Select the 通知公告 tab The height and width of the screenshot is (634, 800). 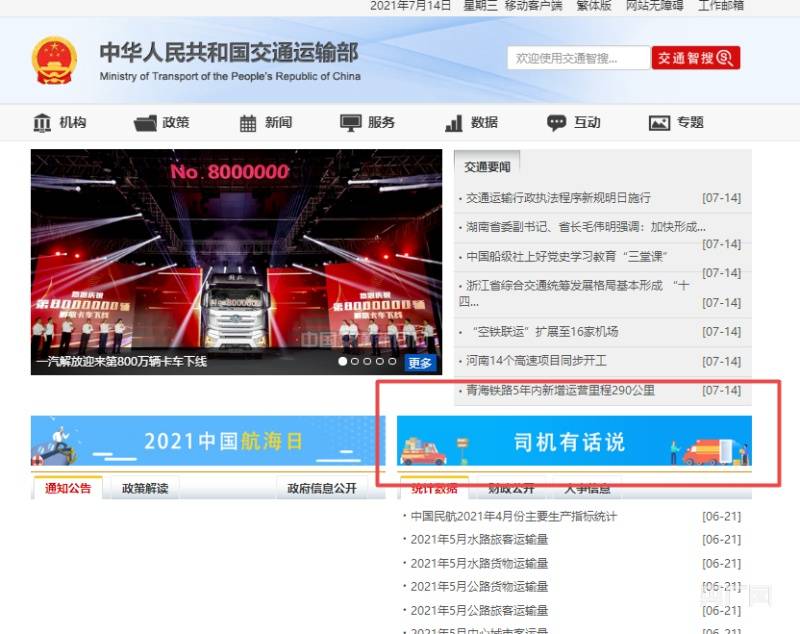(x=67, y=488)
